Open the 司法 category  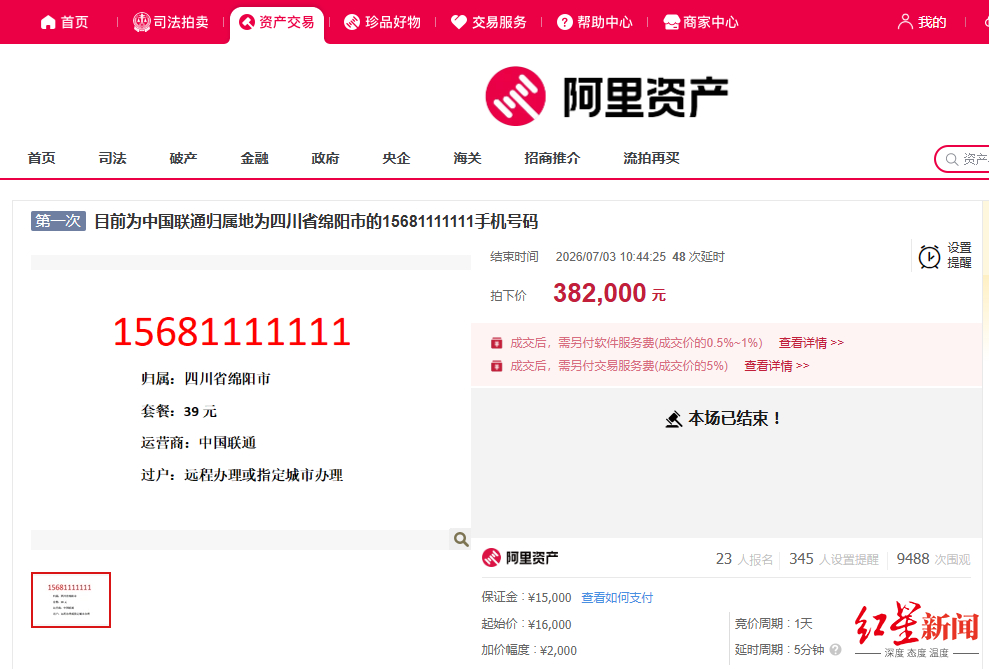(112, 158)
